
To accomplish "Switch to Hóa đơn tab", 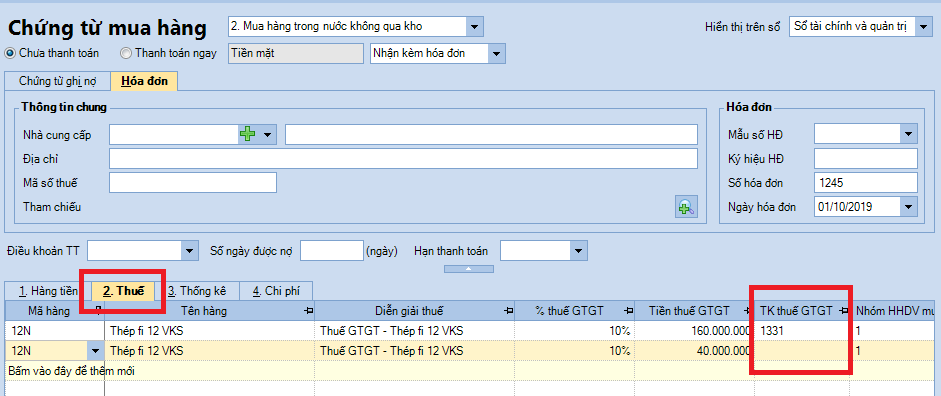I will pos(145,81).
